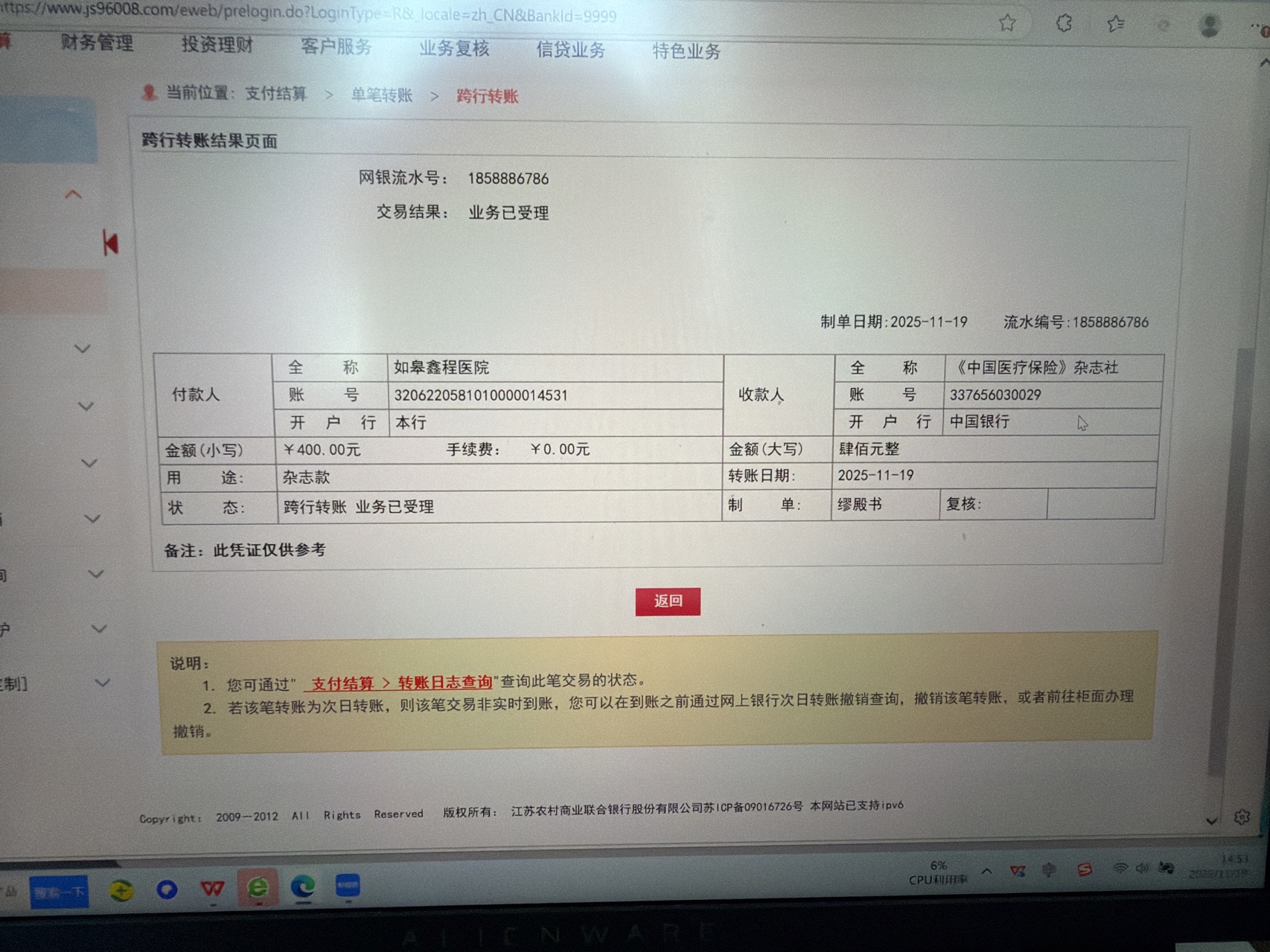Viewport: 1270px width, 952px height.
Task: Open the 信贷业务 menu
Action: (x=570, y=50)
